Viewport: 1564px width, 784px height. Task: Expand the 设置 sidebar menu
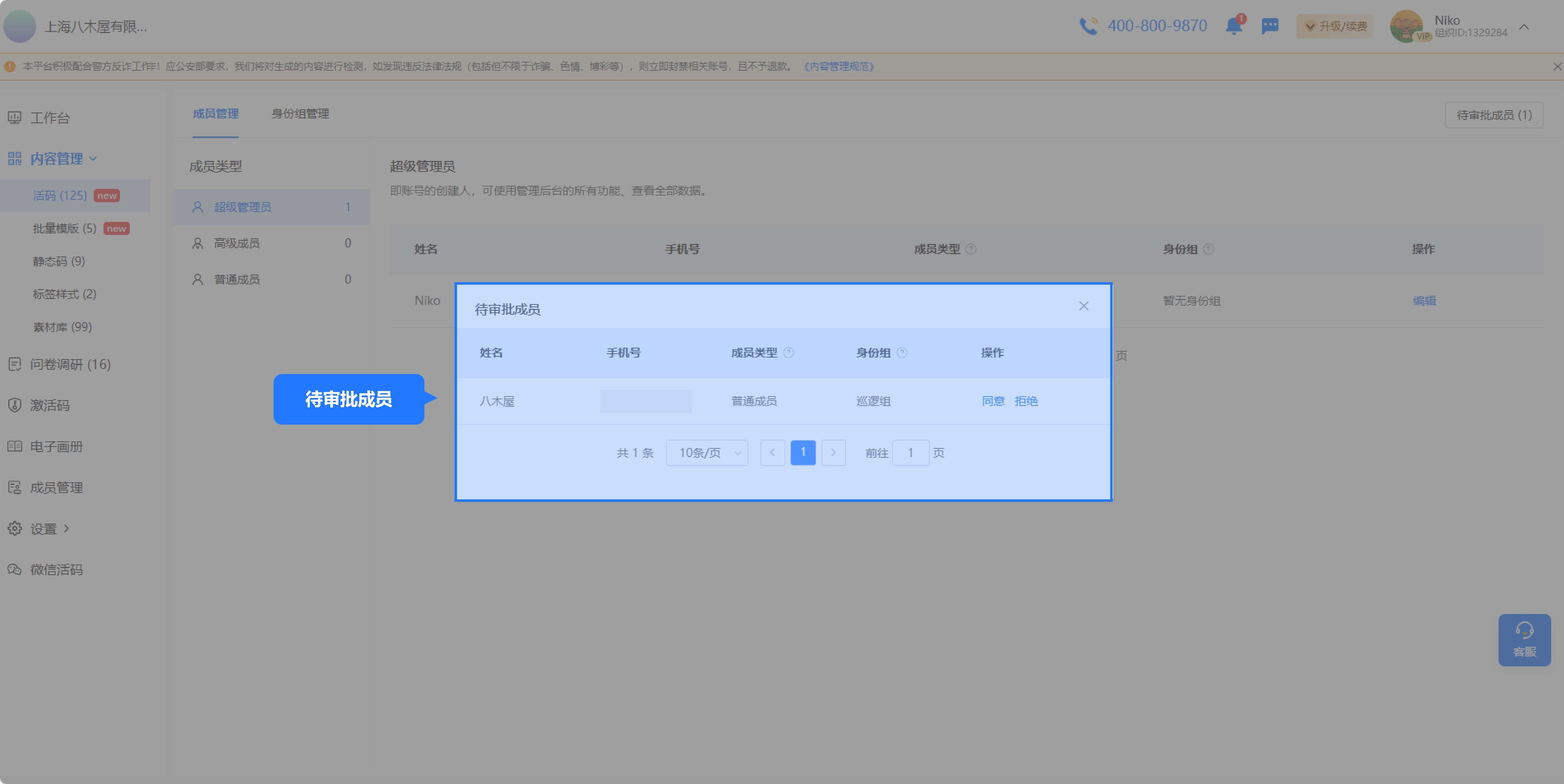pos(43,529)
